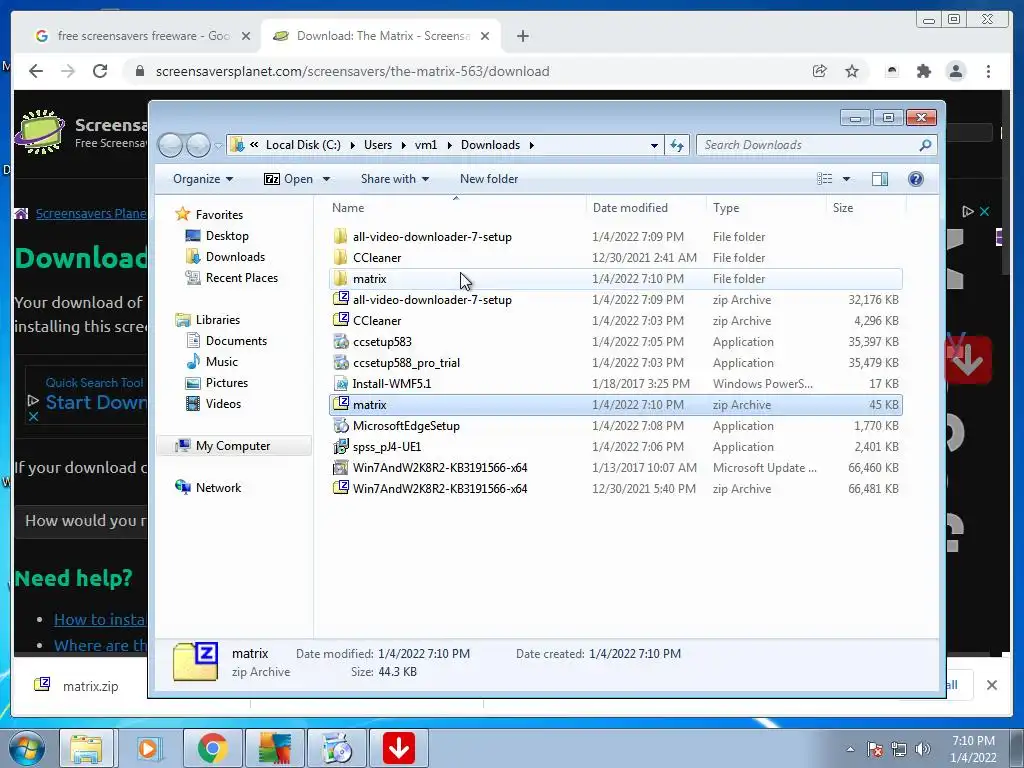Expand the Users breadcrumb arrow
The height and width of the screenshot is (768, 1024).
tap(404, 145)
